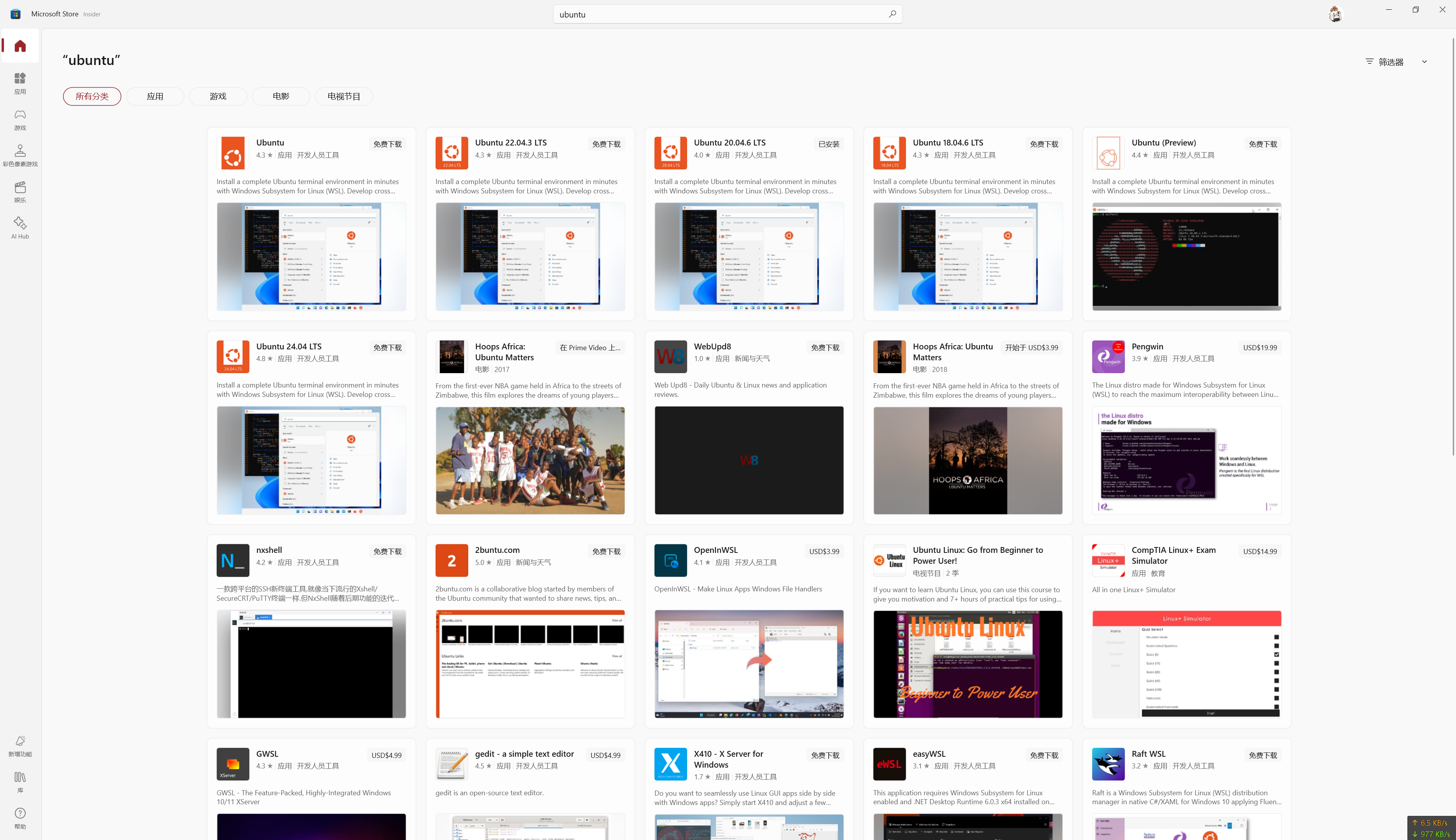Select the 应用 category filter tab
Image resolution: width=1456 pixels, height=840 pixels.
tap(155, 96)
